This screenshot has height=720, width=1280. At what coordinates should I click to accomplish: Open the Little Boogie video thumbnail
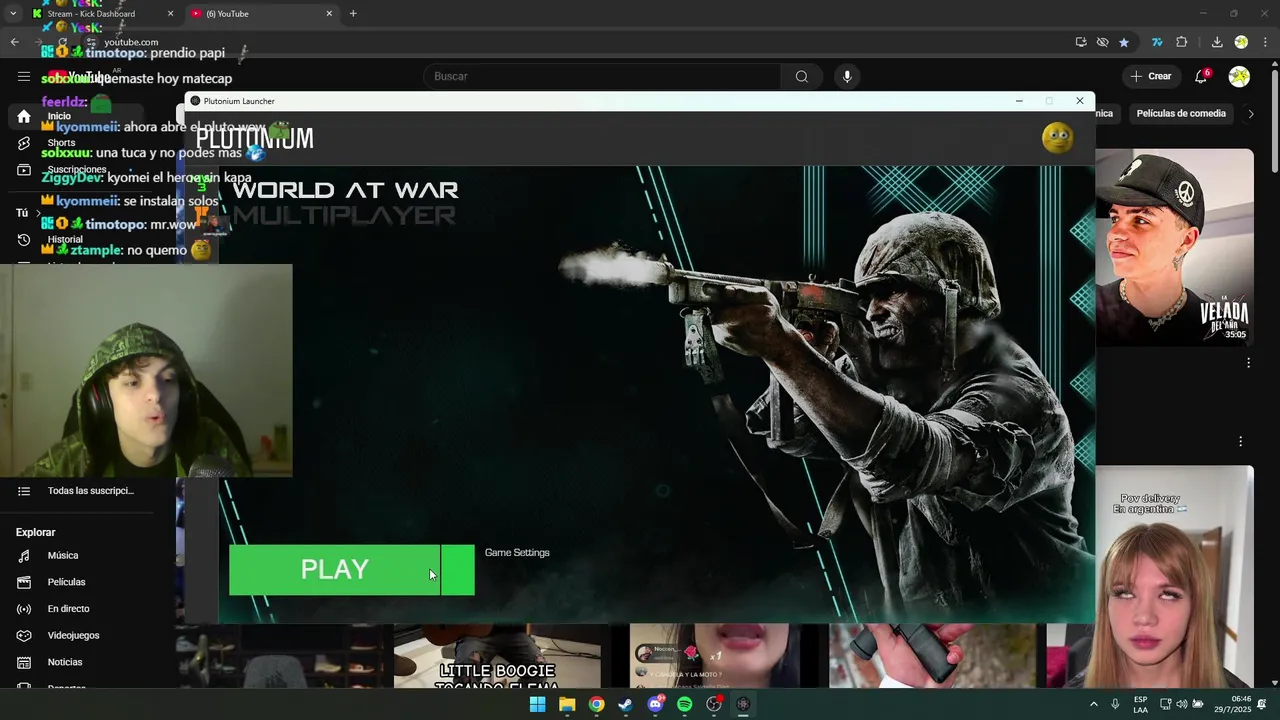(x=497, y=656)
